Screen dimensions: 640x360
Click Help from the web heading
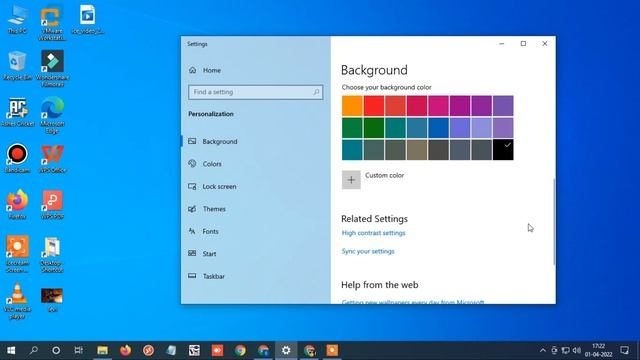(x=380, y=285)
